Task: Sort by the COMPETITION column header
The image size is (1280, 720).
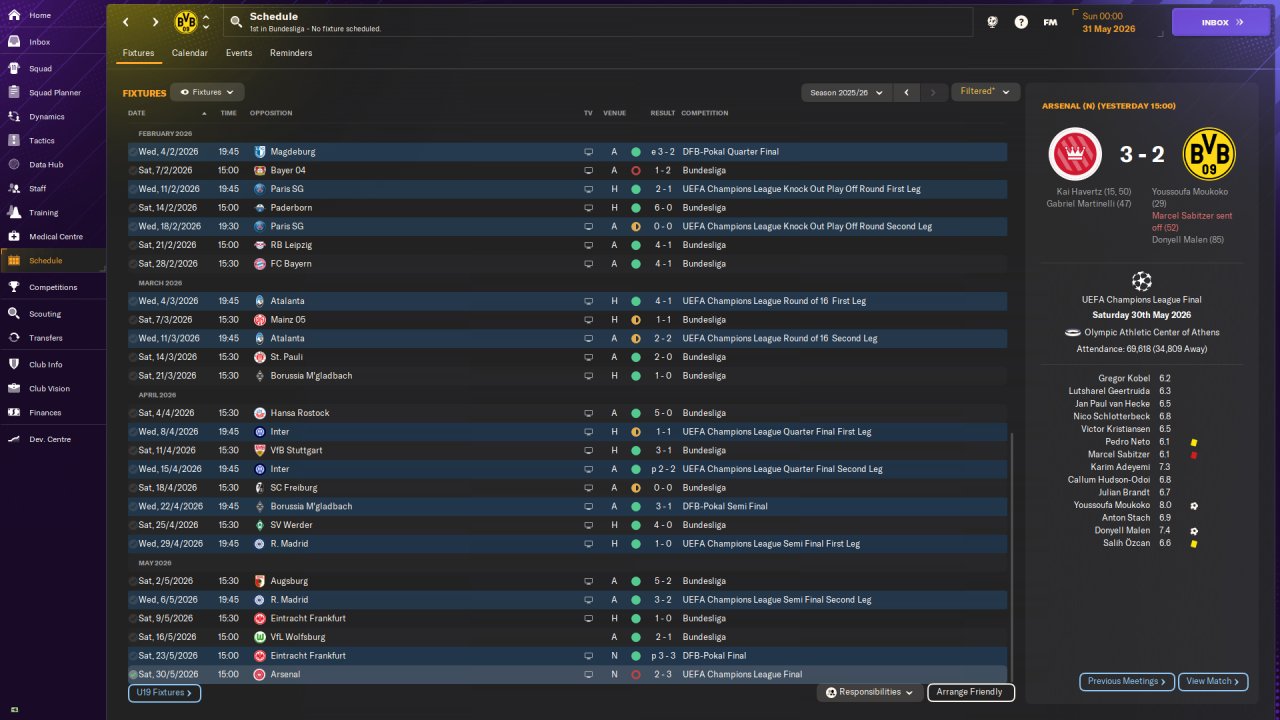Action: tap(705, 113)
